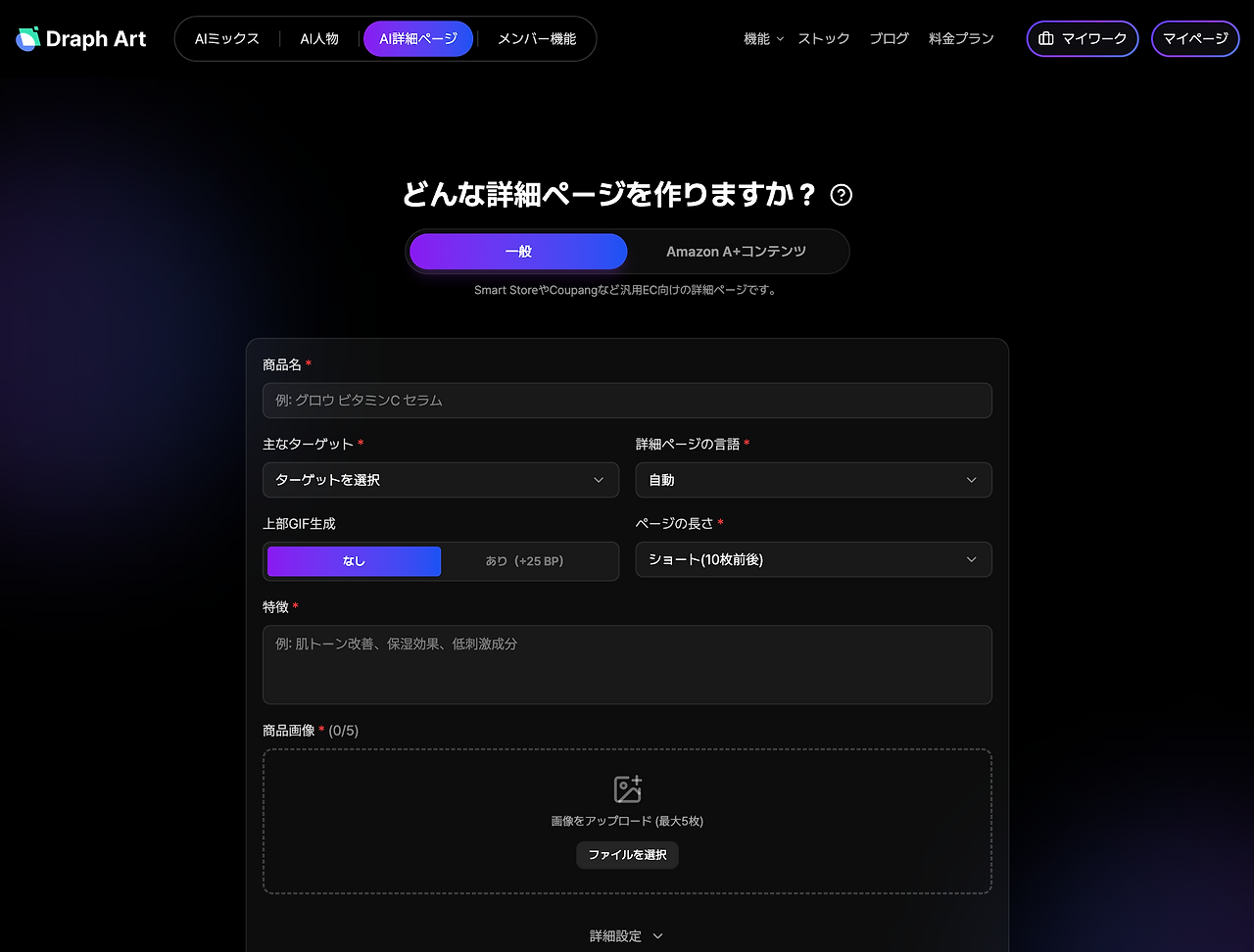Open 詳細ページの言語 dropdown showing 自動
1254x952 pixels.
814,480
